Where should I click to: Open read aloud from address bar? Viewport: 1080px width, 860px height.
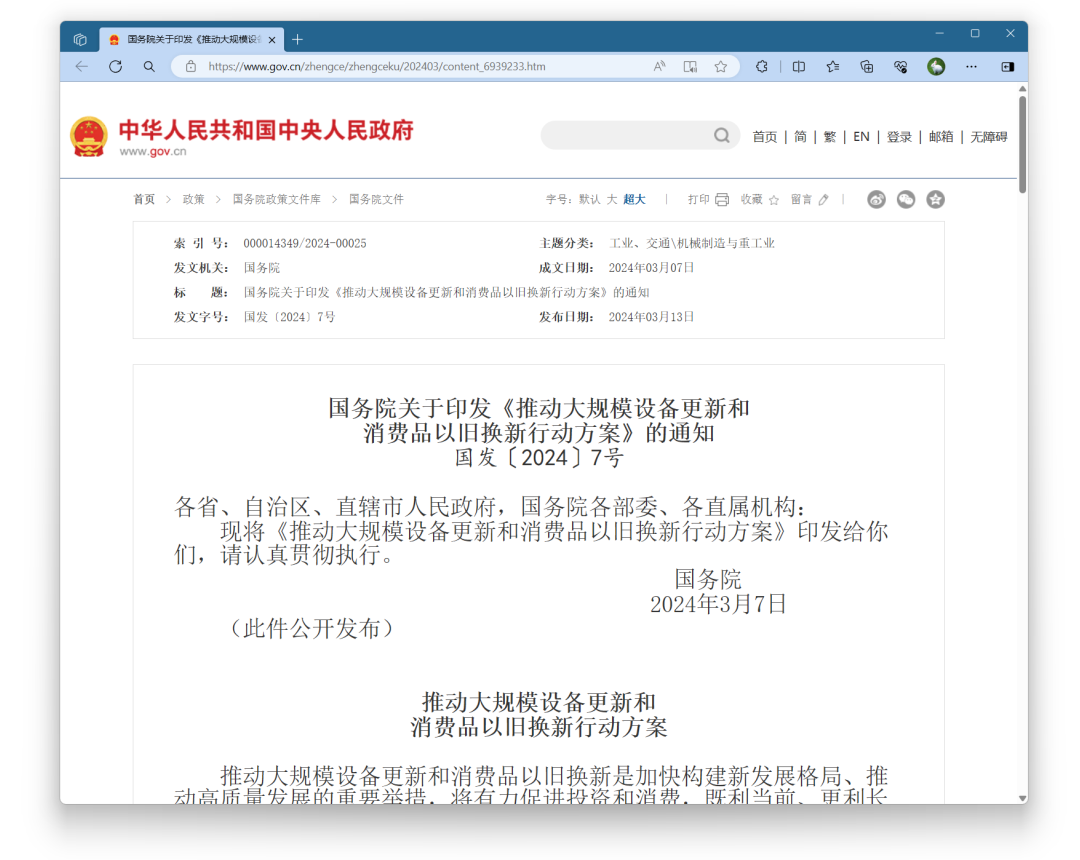pyautogui.click(x=660, y=67)
